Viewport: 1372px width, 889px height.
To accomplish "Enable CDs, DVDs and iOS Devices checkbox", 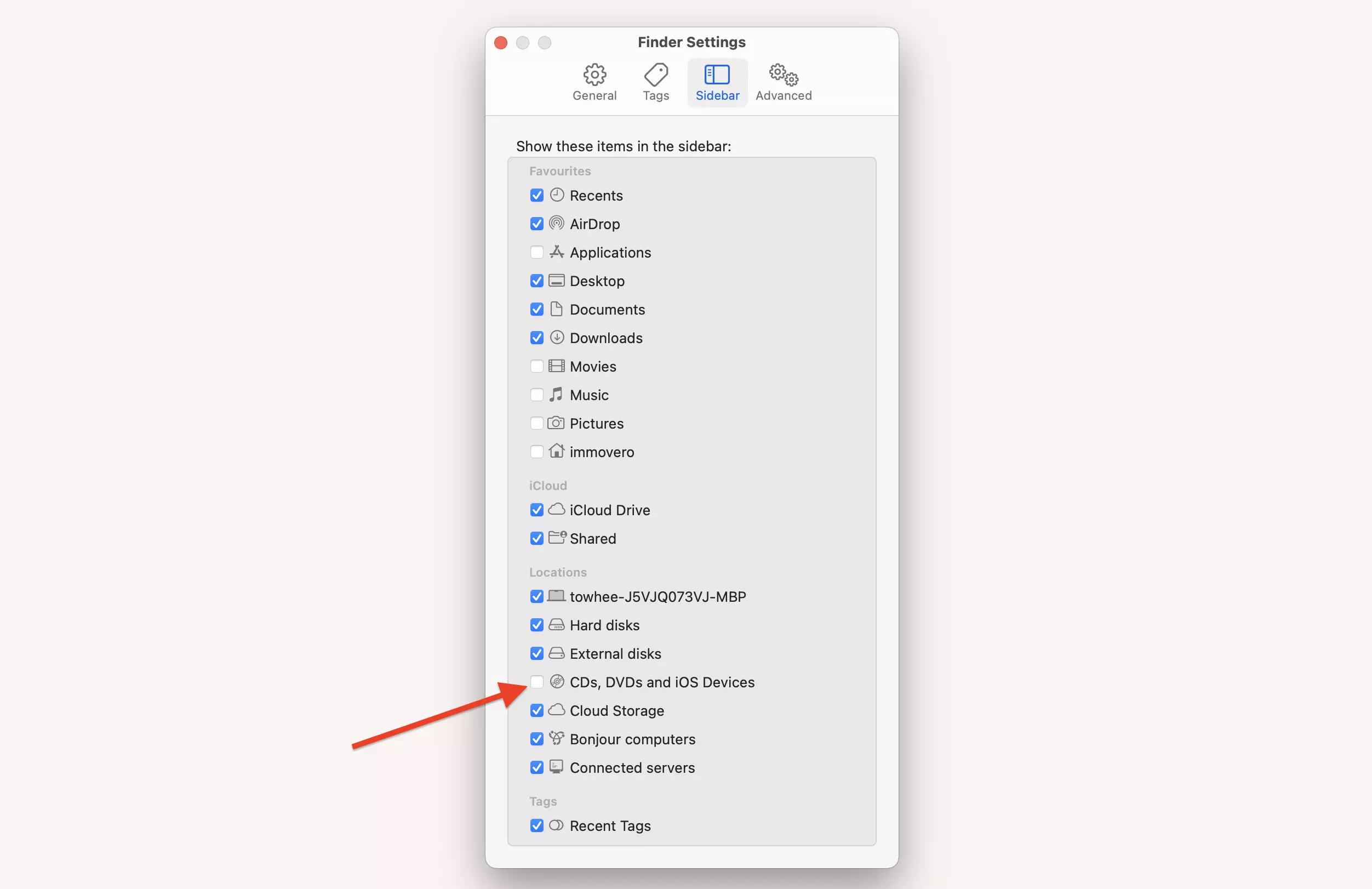I will [536, 682].
